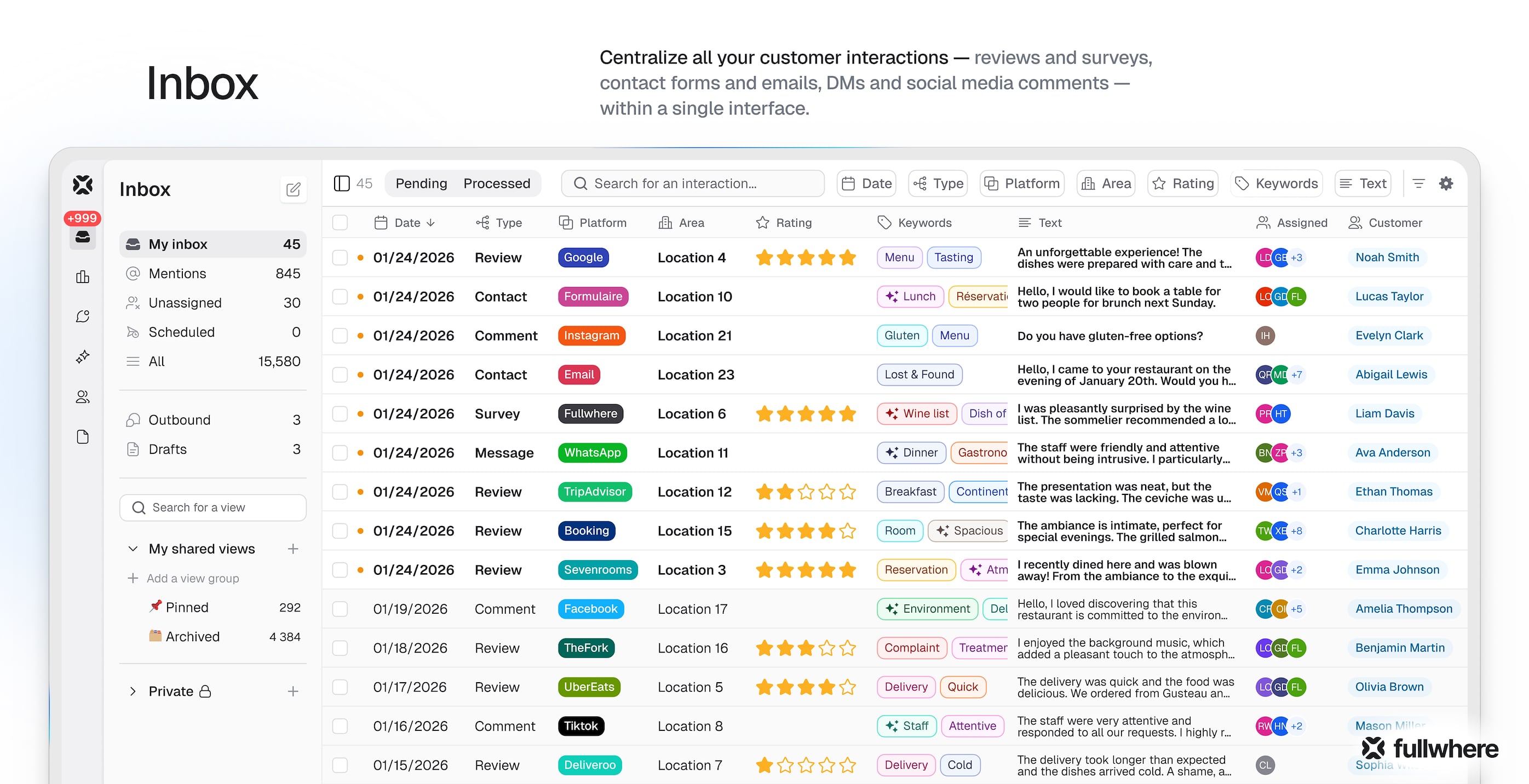This screenshot has width=1529, height=784.
Task: Click Add a view group
Action: click(192, 578)
